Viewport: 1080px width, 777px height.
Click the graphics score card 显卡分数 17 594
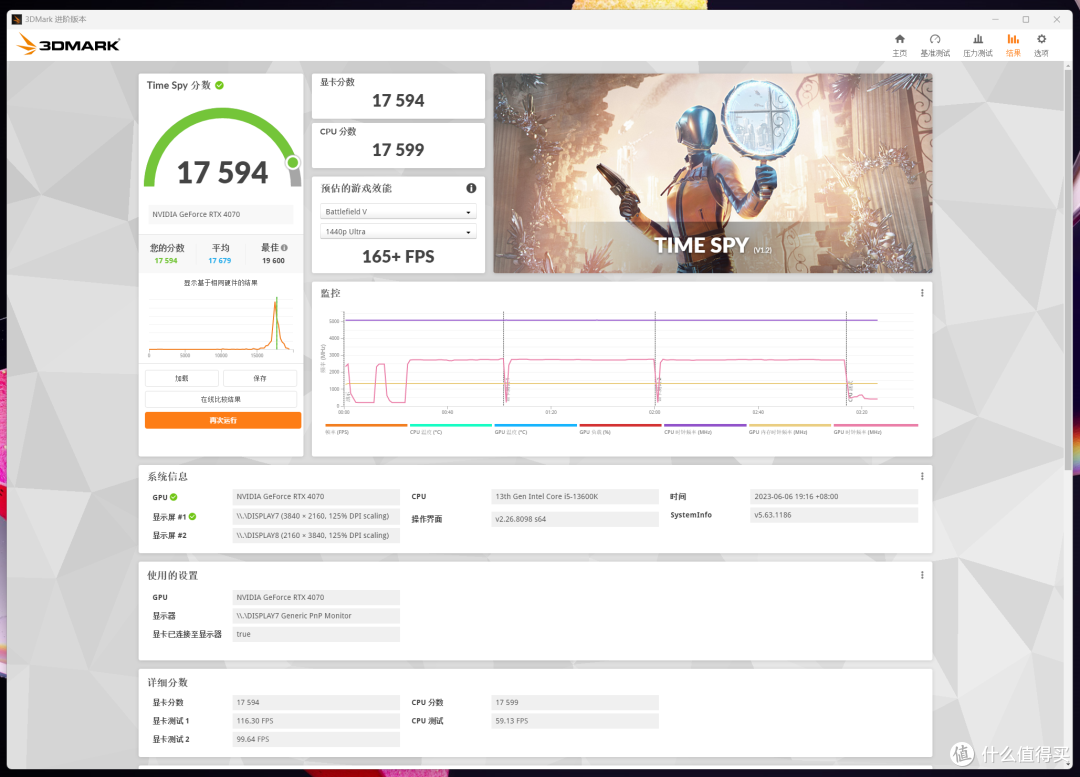point(398,96)
